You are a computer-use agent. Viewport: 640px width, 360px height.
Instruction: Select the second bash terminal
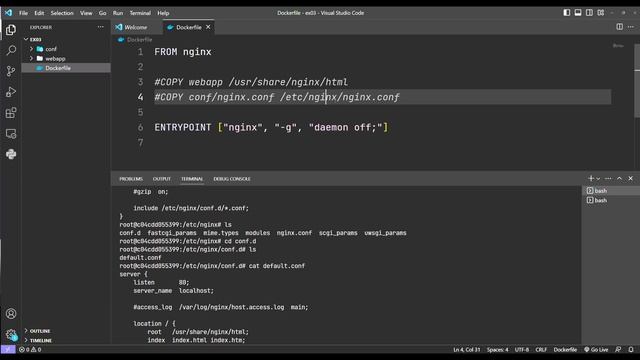coord(610,200)
